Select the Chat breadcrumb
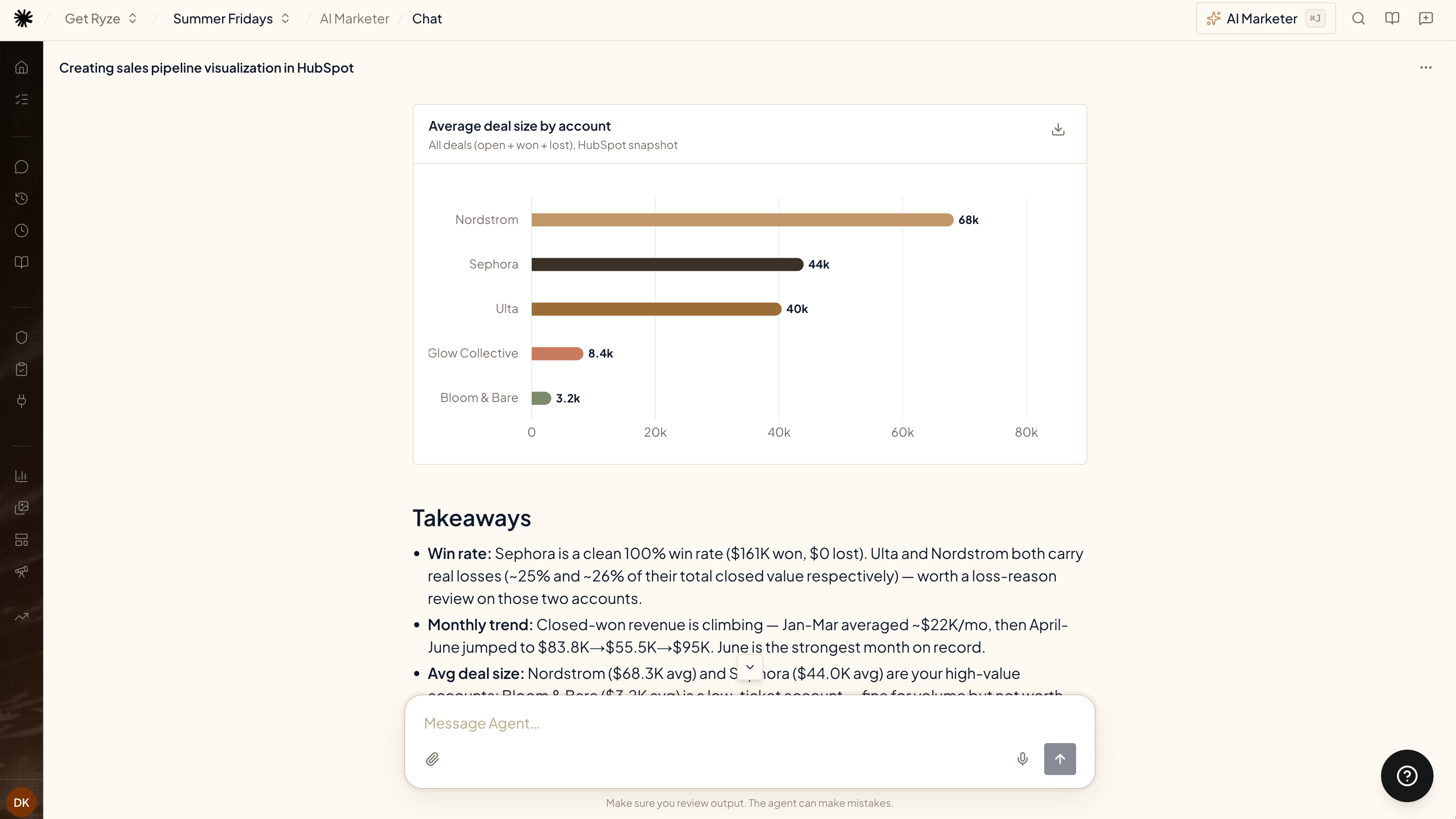The height and width of the screenshot is (819, 1456). [x=427, y=19]
